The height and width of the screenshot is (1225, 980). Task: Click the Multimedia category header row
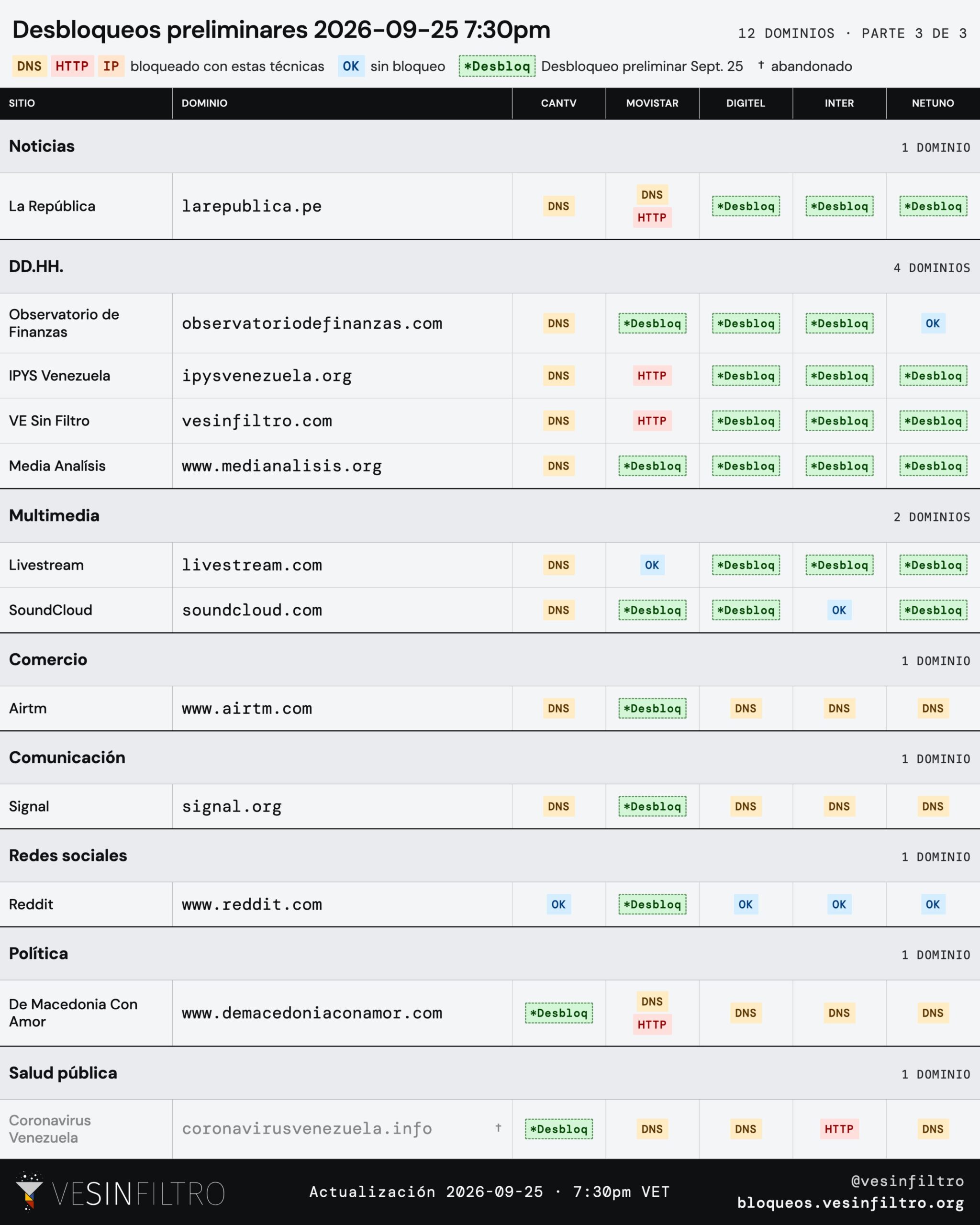point(490,515)
